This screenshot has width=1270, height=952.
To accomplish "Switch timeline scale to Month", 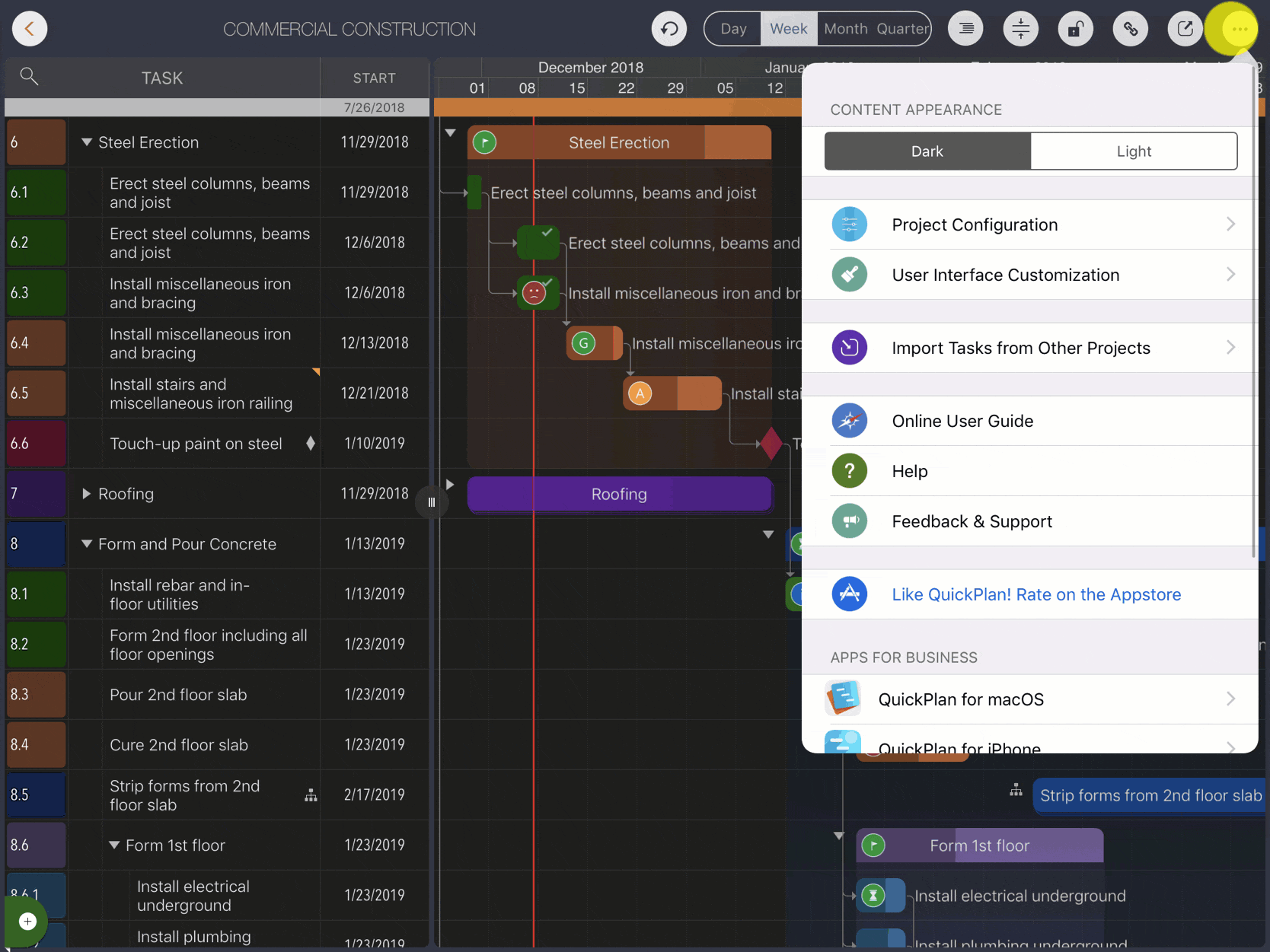I will coord(845,29).
